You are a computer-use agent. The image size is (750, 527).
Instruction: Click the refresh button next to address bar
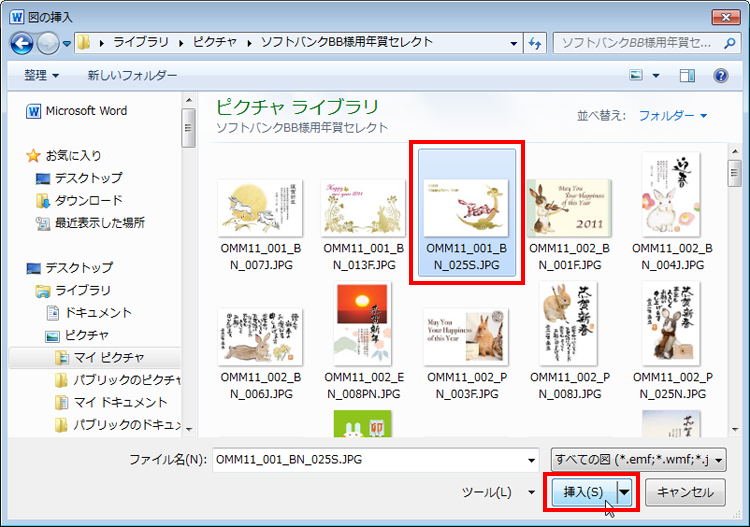pos(535,44)
